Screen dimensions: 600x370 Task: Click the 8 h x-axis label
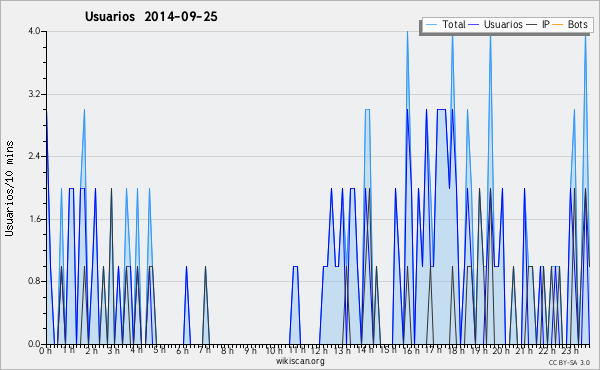[x=227, y=351]
